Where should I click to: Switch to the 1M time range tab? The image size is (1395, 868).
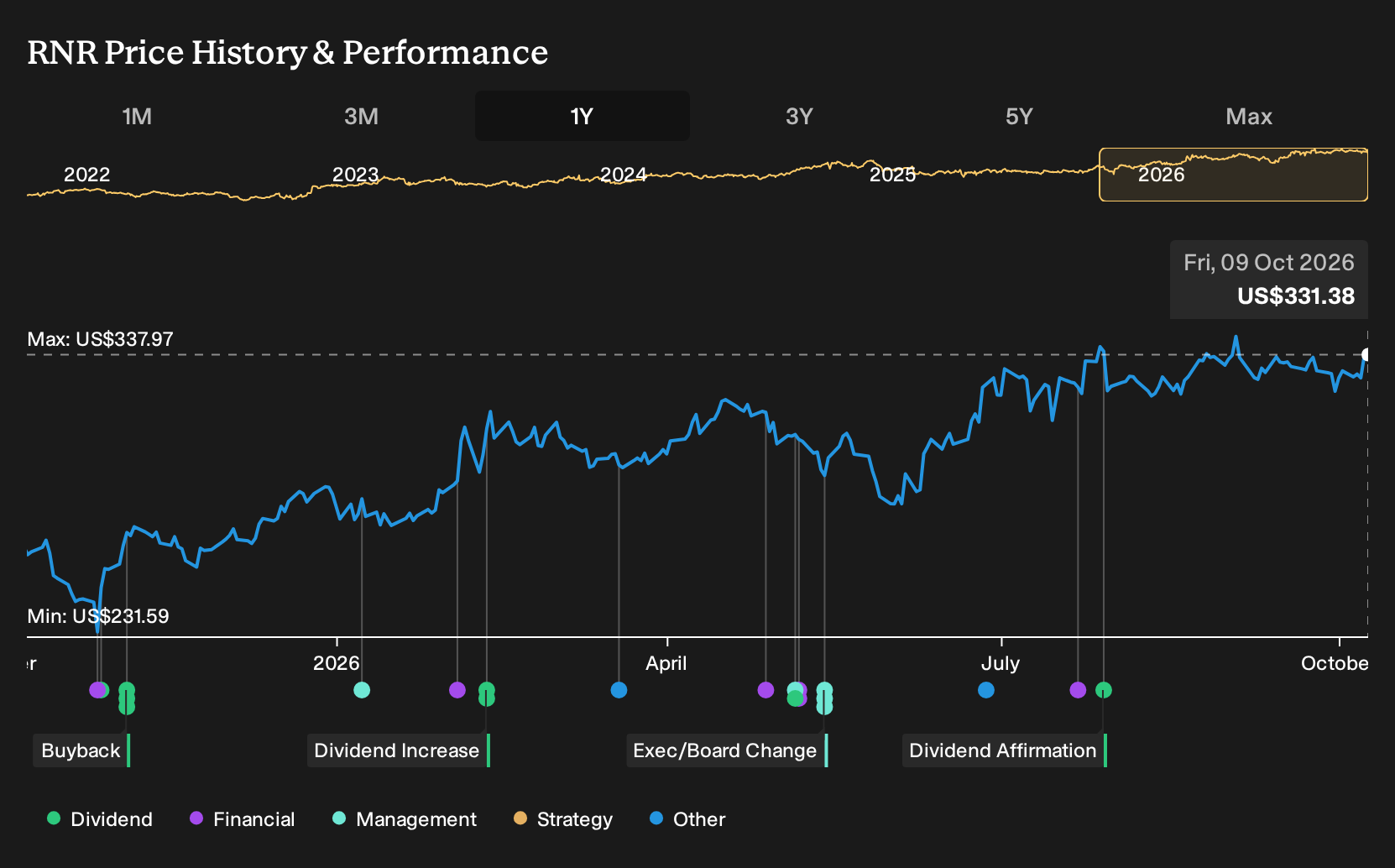137,116
